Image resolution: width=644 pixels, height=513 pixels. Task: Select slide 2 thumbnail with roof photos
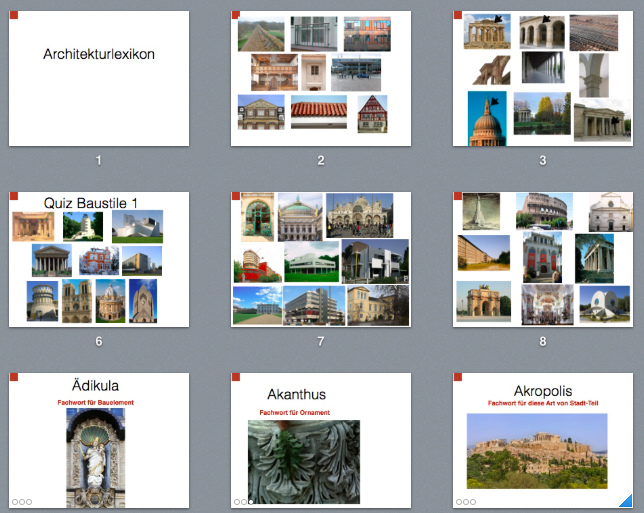321,78
